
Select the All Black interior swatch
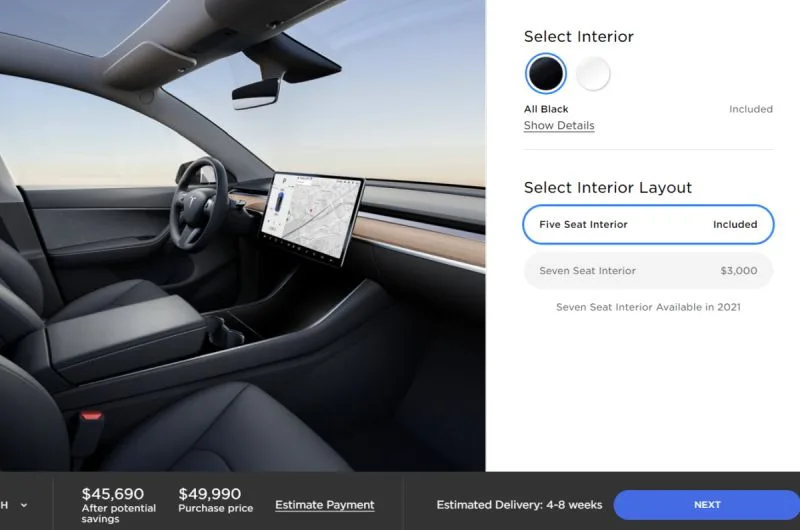(x=545, y=73)
